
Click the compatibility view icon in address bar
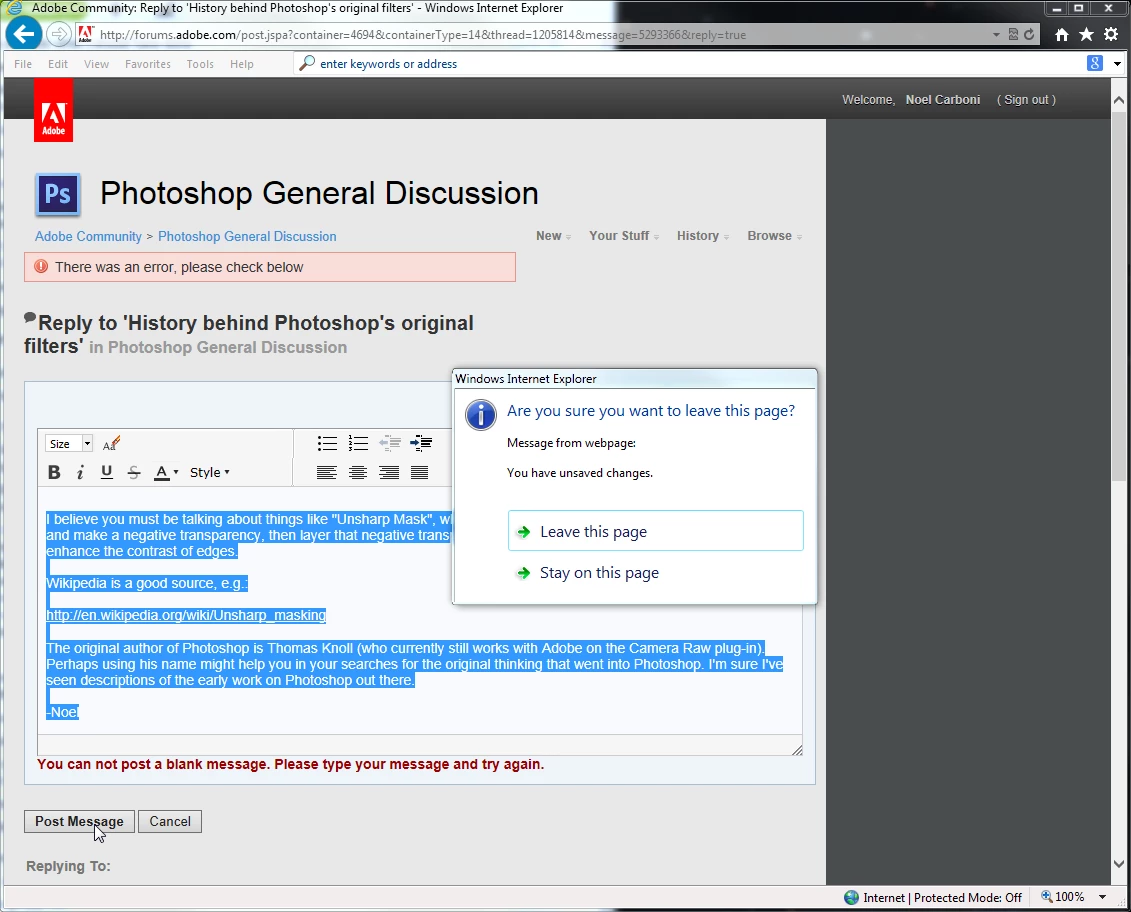pyautogui.click(x=1013, y=34)
